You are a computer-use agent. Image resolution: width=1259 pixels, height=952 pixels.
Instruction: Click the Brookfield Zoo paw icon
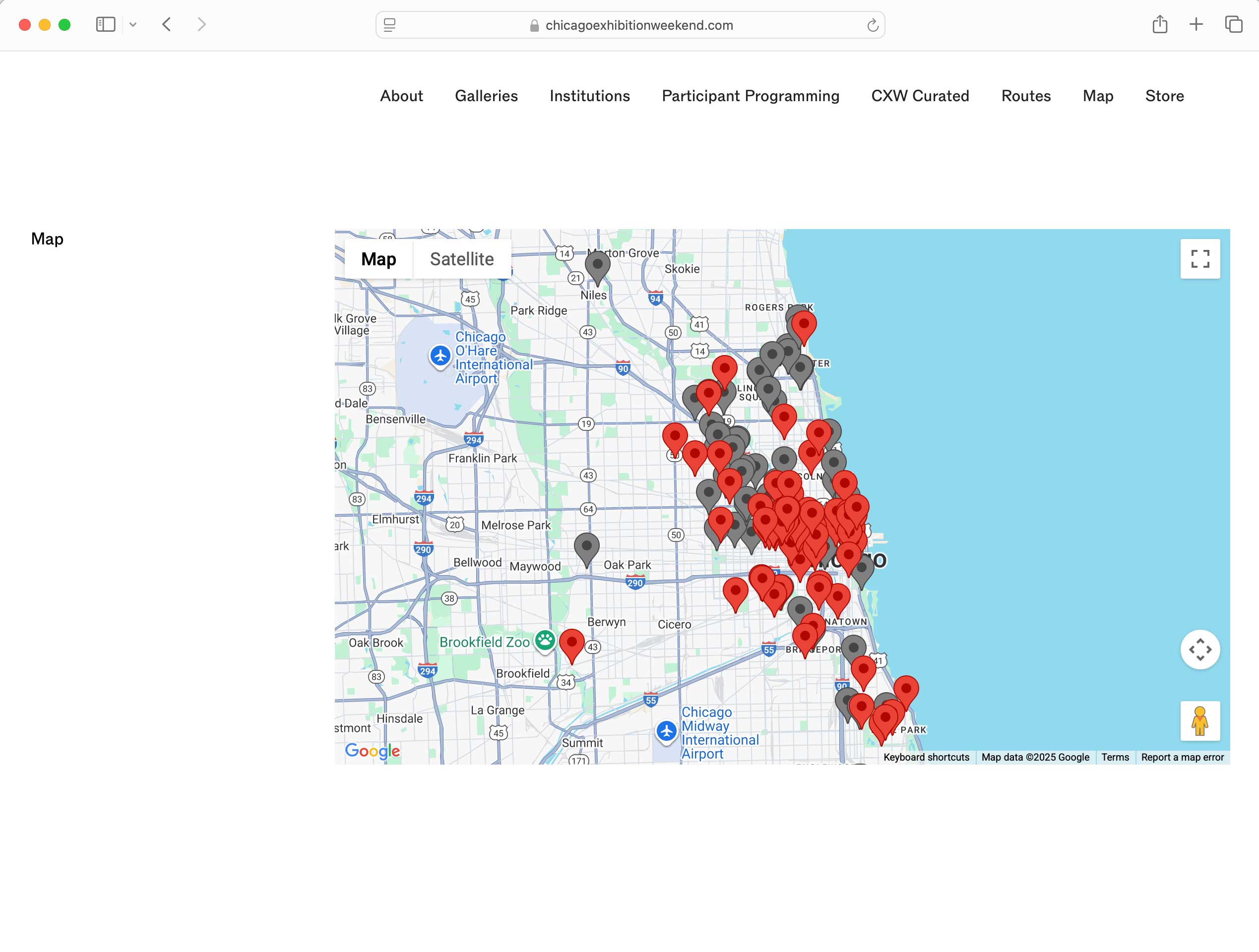(545, 640)
